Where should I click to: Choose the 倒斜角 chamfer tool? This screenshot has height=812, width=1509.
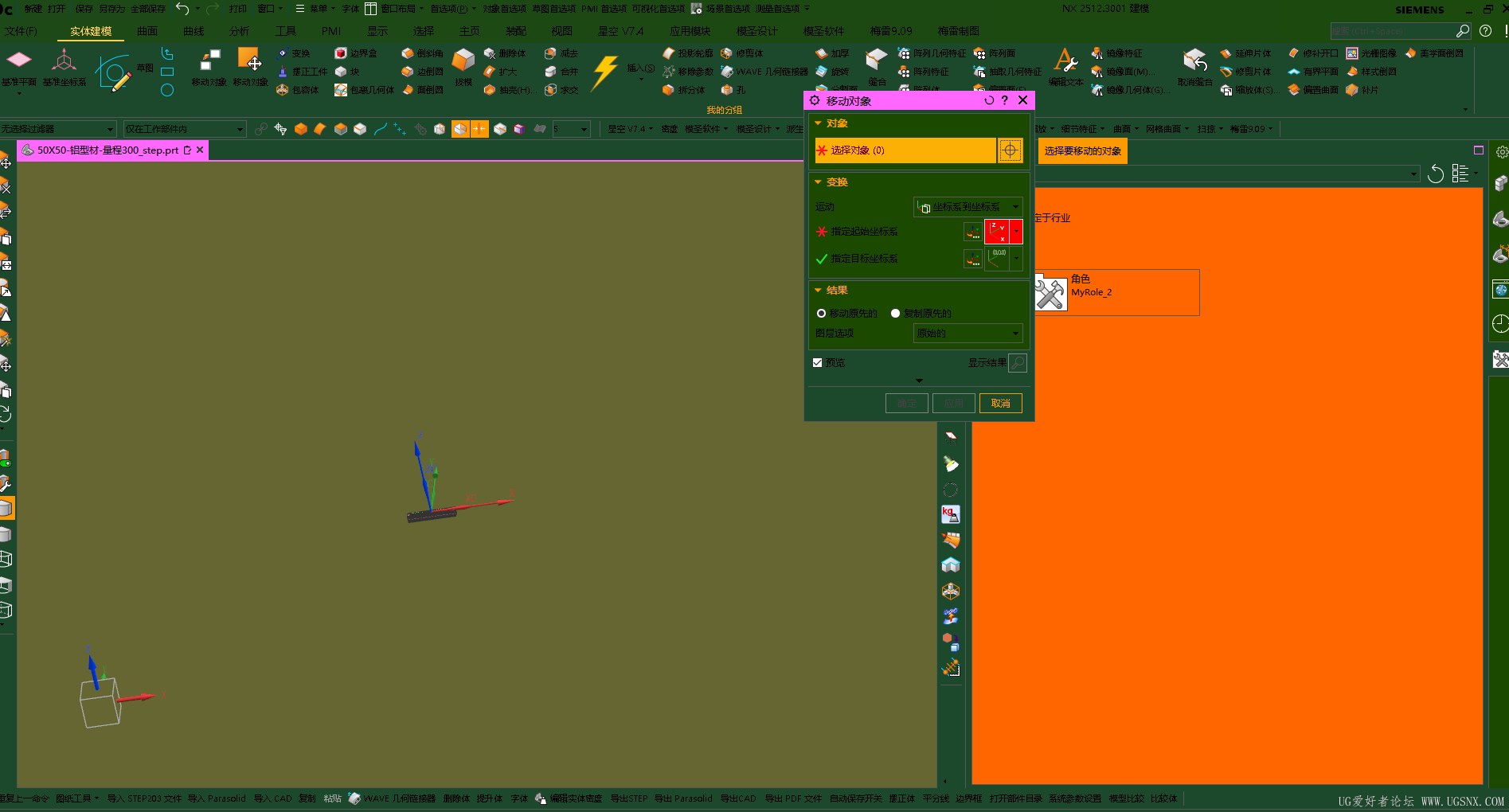point(422,53)
